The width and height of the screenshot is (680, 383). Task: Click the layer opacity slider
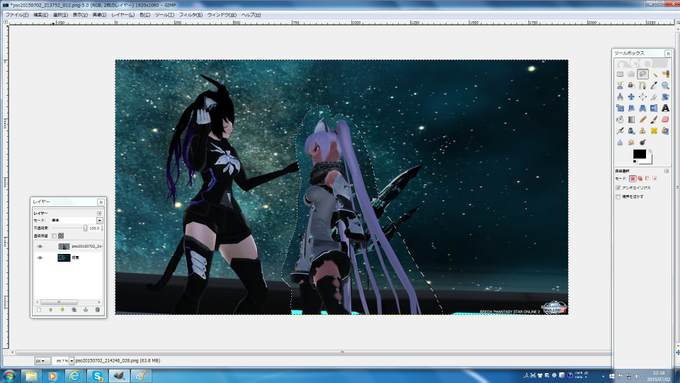pos(69,228)
